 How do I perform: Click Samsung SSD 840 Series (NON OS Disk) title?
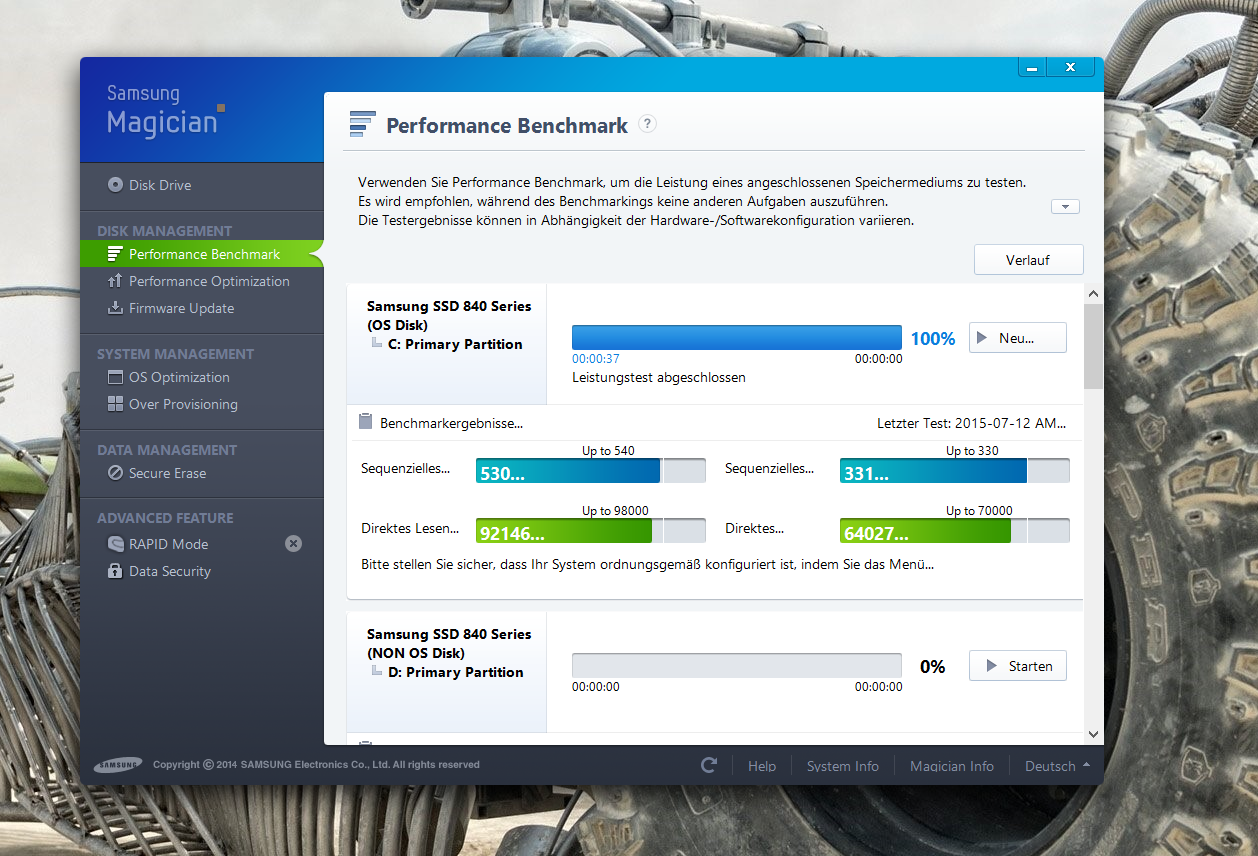[449, 643]
